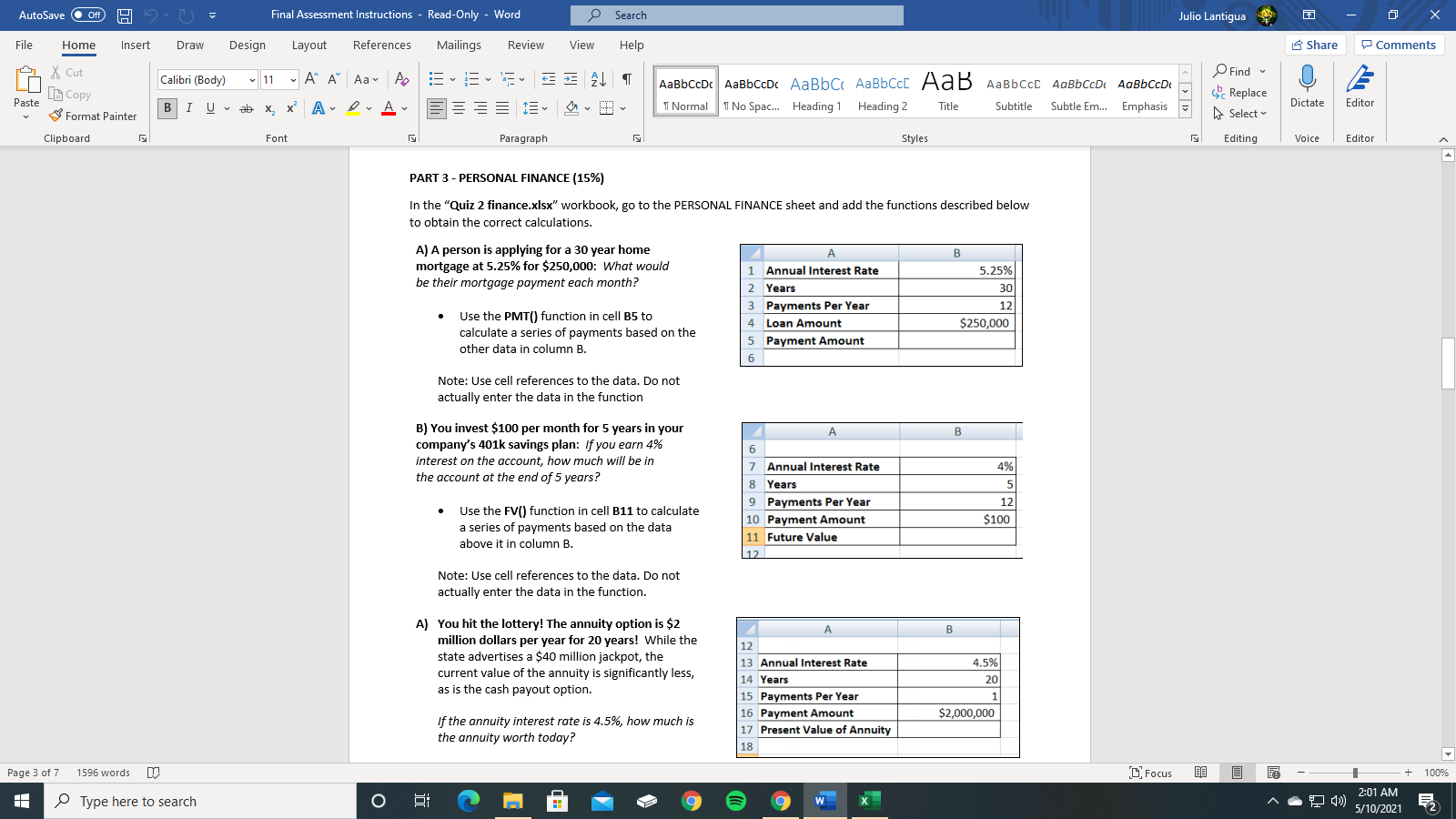Click the Share button
Viewport: 1456px width, 819px height.
(x=1316, y=44)
